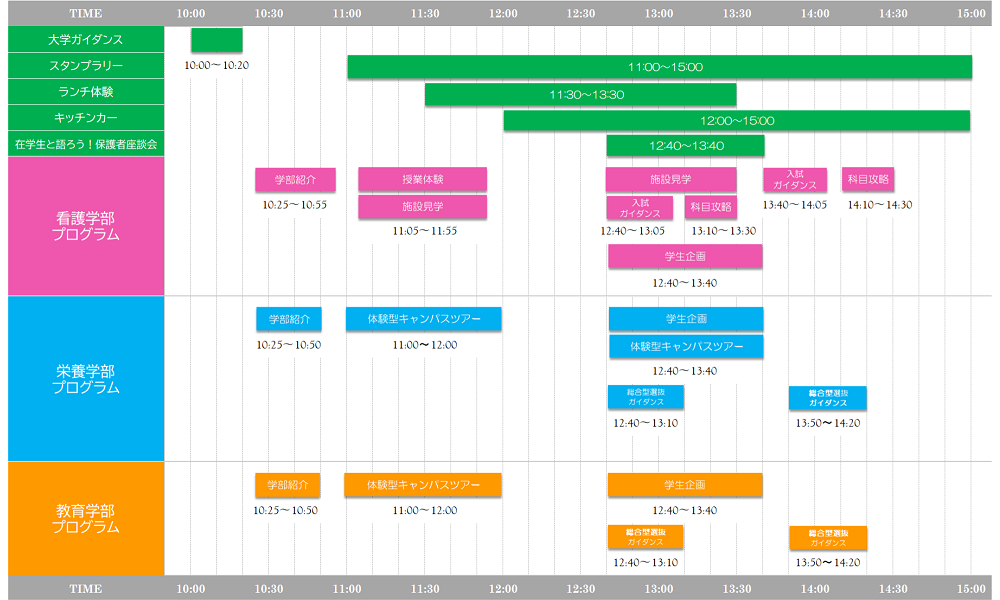Screen dimensions: 1000x600
Task: Click the pink 授業体験 block
Action: pos(422,180)
